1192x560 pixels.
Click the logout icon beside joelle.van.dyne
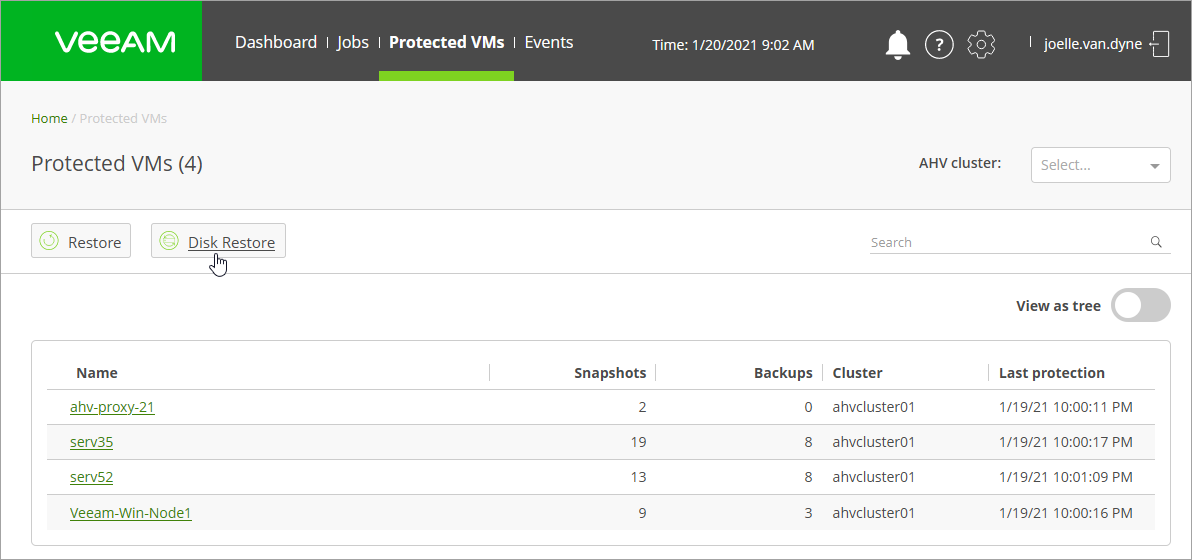[x=1160, y=44]
